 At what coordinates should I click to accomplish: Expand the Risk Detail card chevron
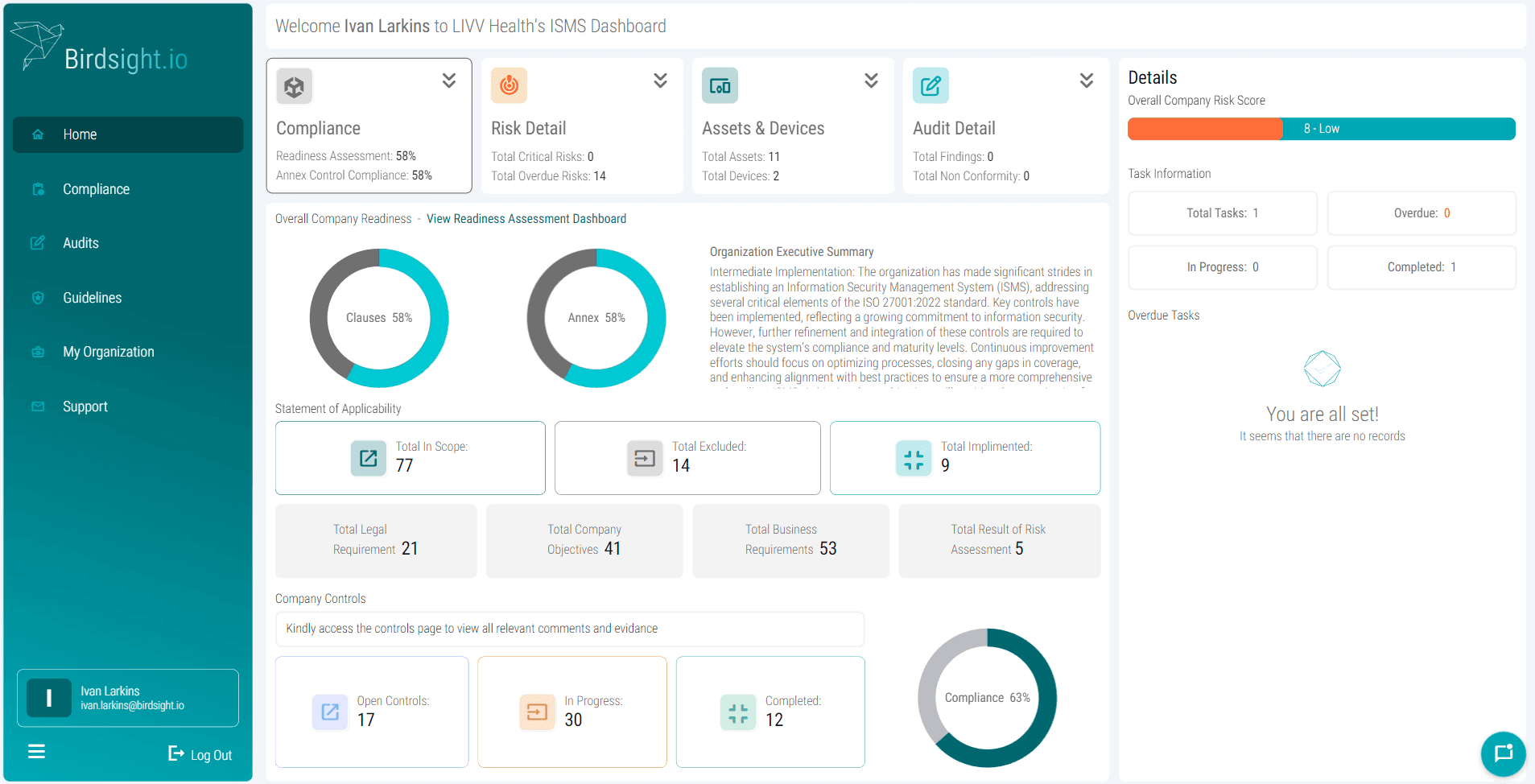point(660,80)
